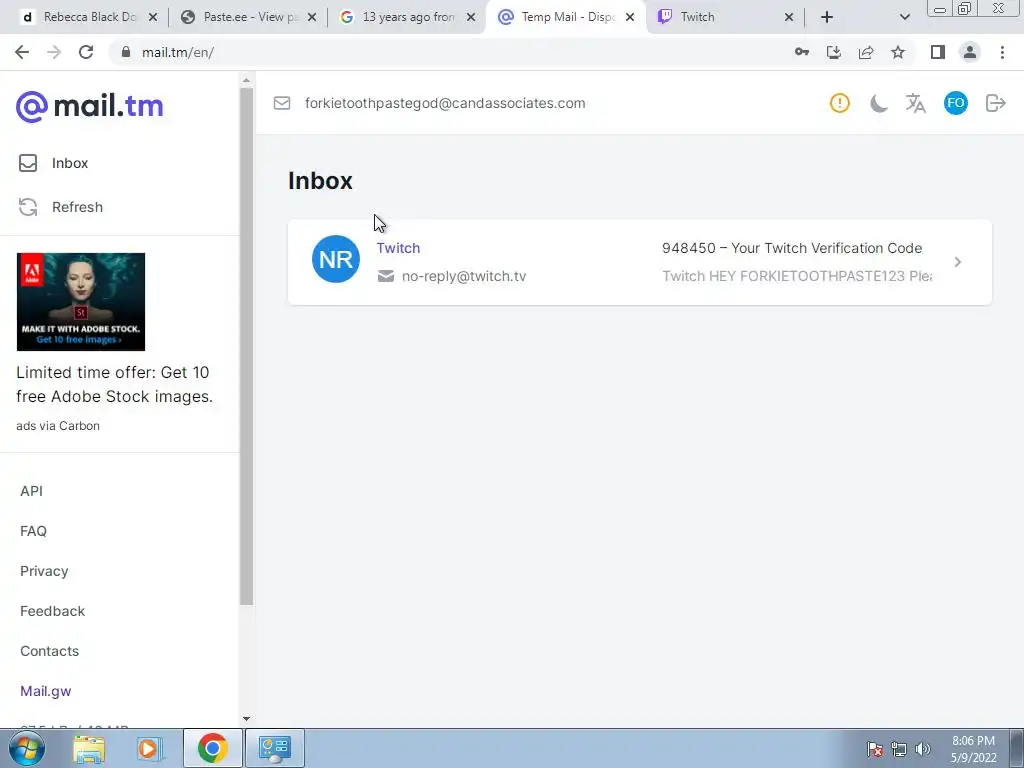Open the tab search dropdown arrow
Image resolution: width=1024 pixels, height=768 pixels.
(904, 18)
